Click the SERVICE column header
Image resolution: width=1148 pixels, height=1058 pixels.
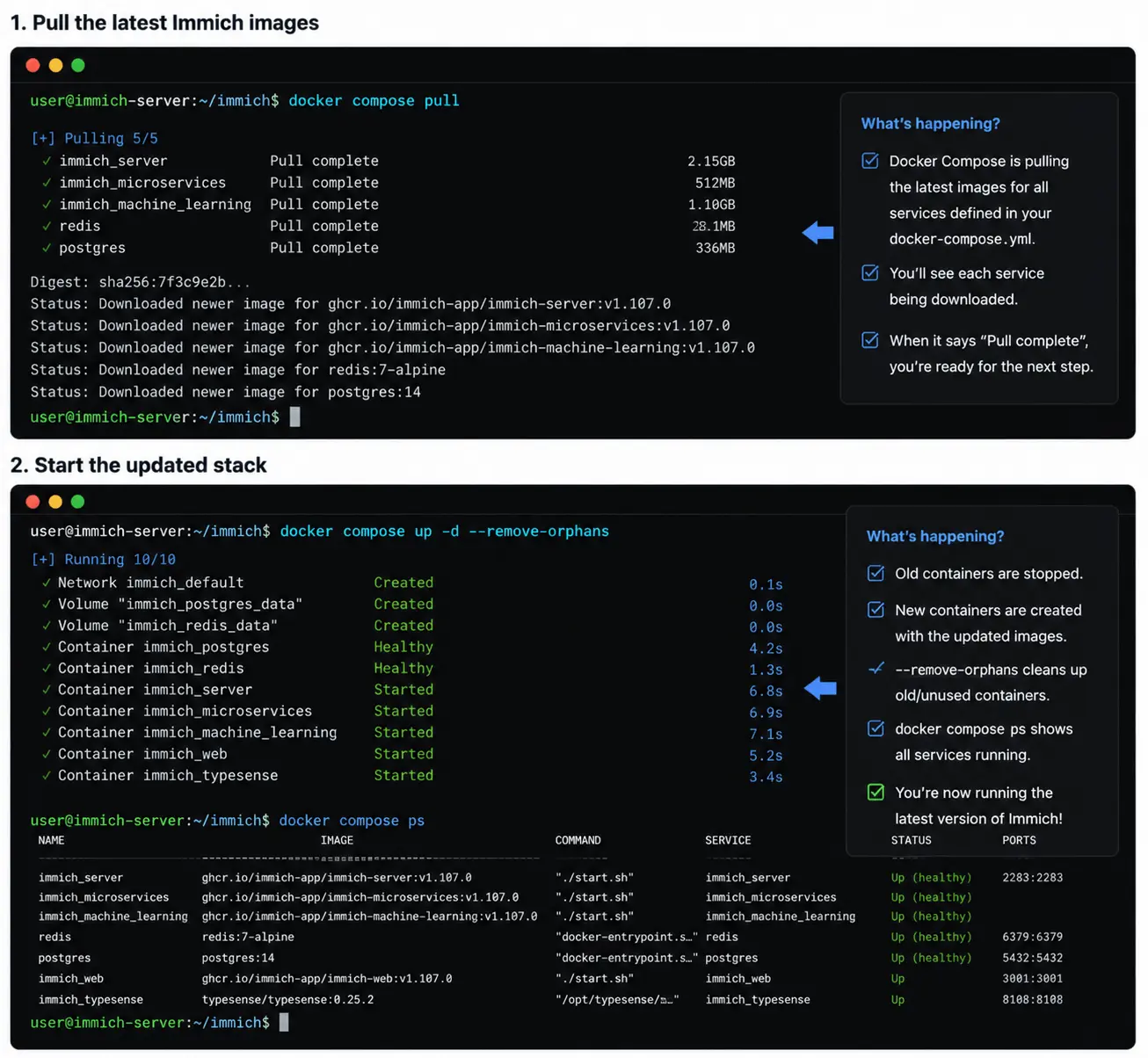[728, 841]
